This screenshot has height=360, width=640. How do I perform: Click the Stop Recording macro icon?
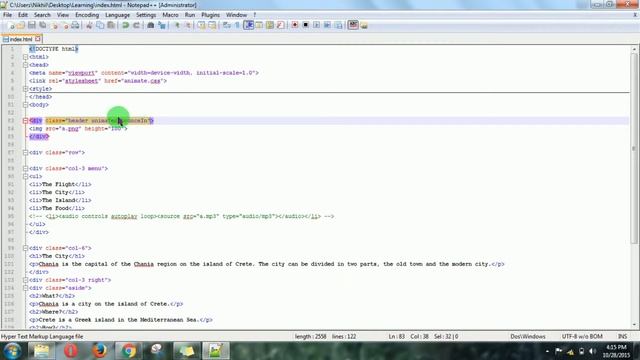coord(305,25)
